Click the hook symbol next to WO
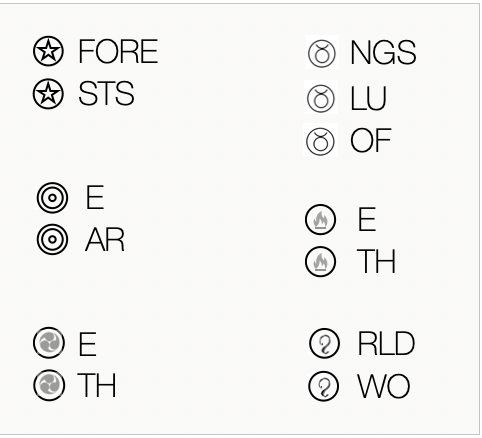Image resolution: width=482 pixels, height=438 pixels. [x=324, y=386]
